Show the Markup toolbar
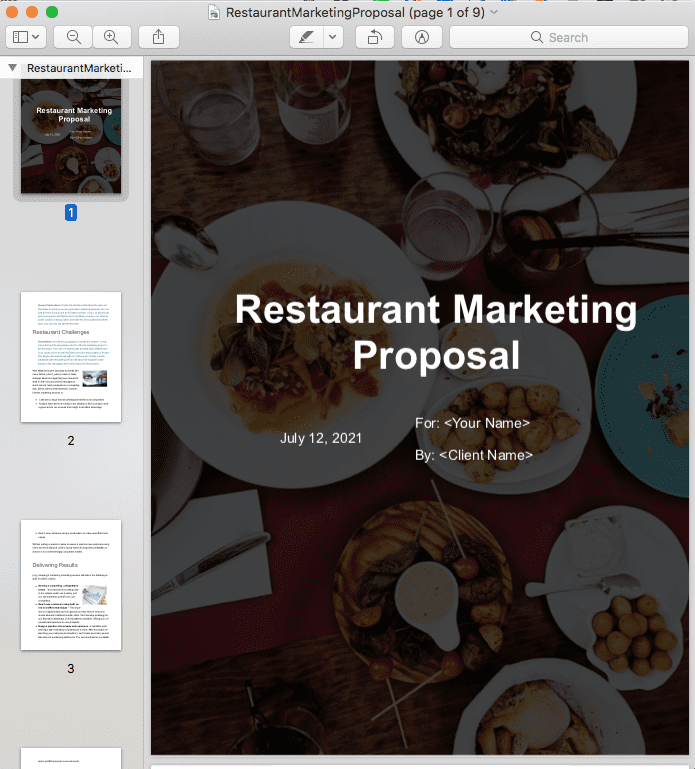Viewport: 695px width, 769px height. pos(421,37)
